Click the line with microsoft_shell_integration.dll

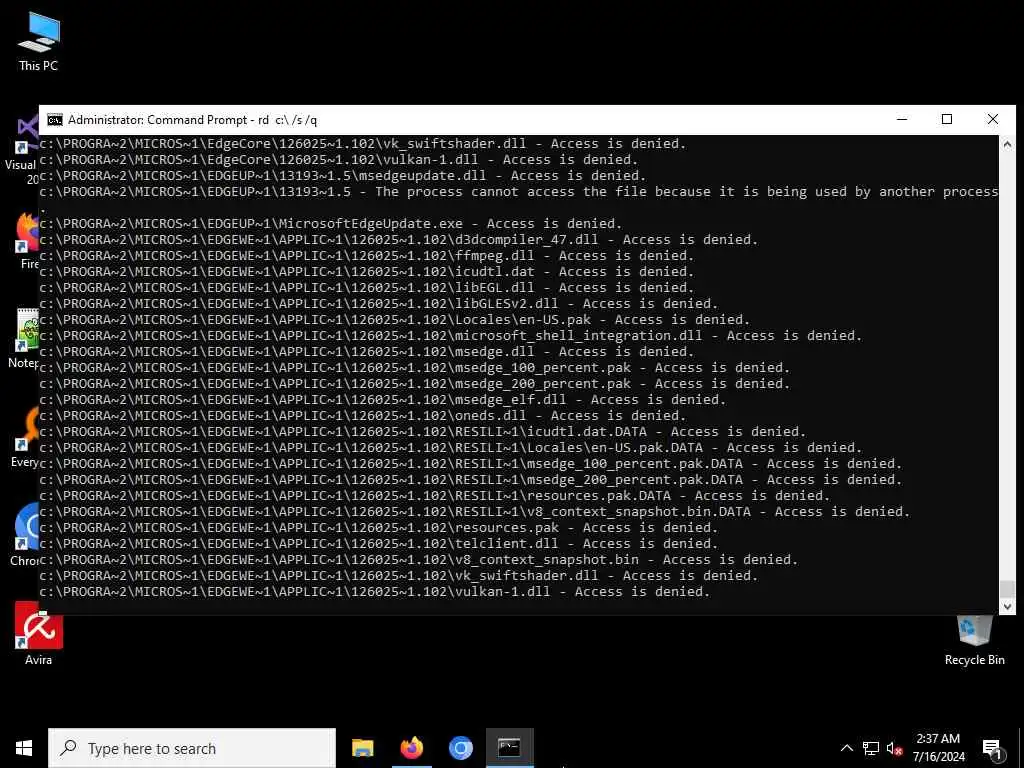451,336
